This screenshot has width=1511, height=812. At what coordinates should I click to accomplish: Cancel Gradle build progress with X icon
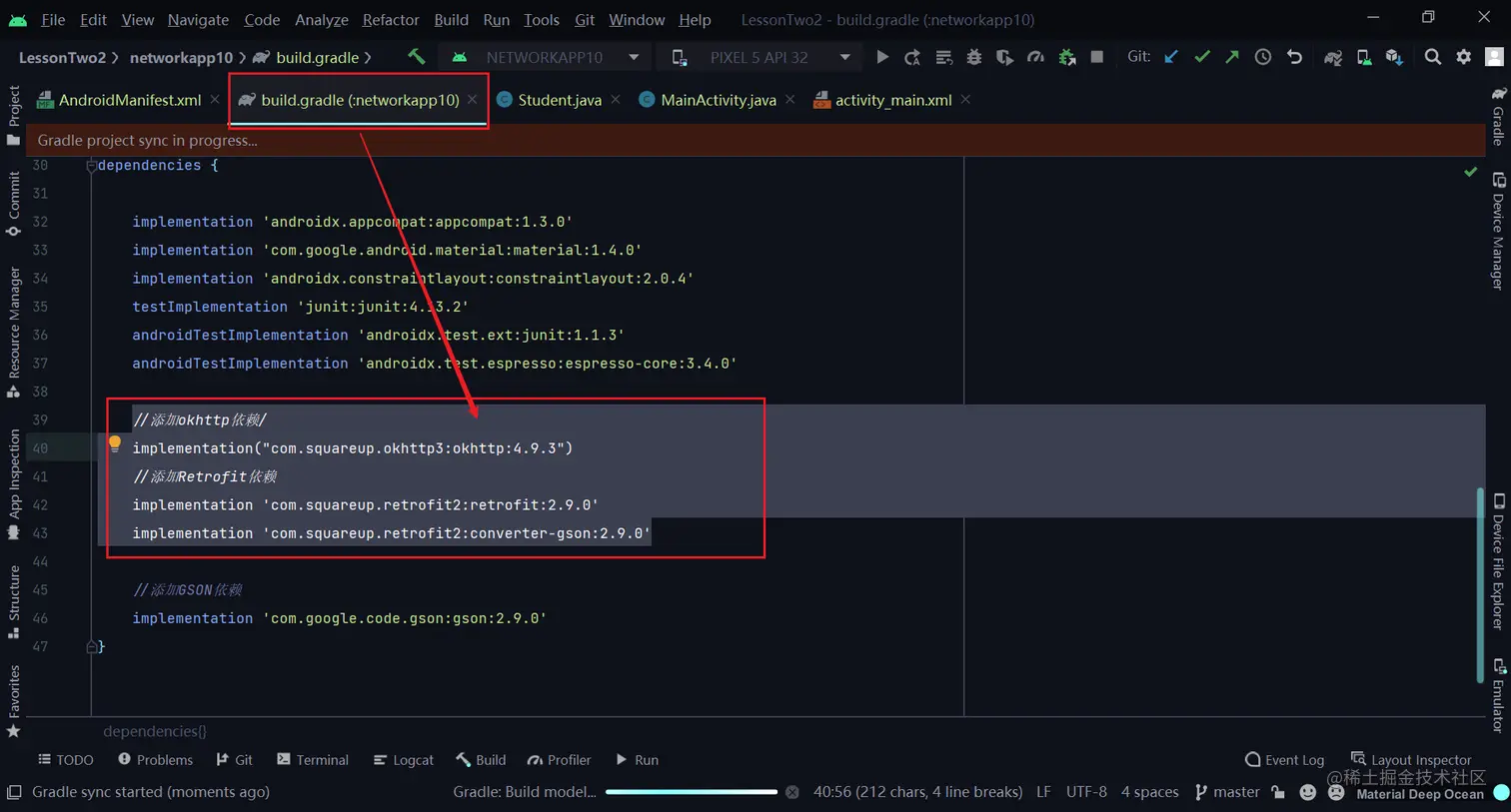pyautogui.click(x=792, y=792)
